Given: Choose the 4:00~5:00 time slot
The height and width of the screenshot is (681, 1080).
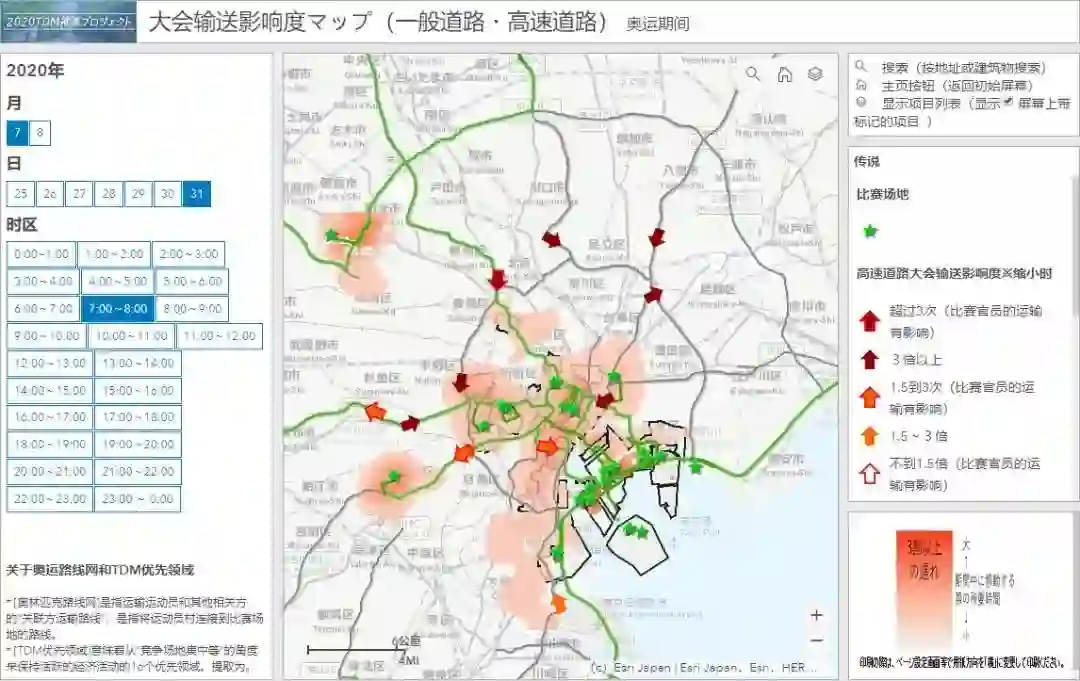Looking at the screenshot, I should (118, 281).
